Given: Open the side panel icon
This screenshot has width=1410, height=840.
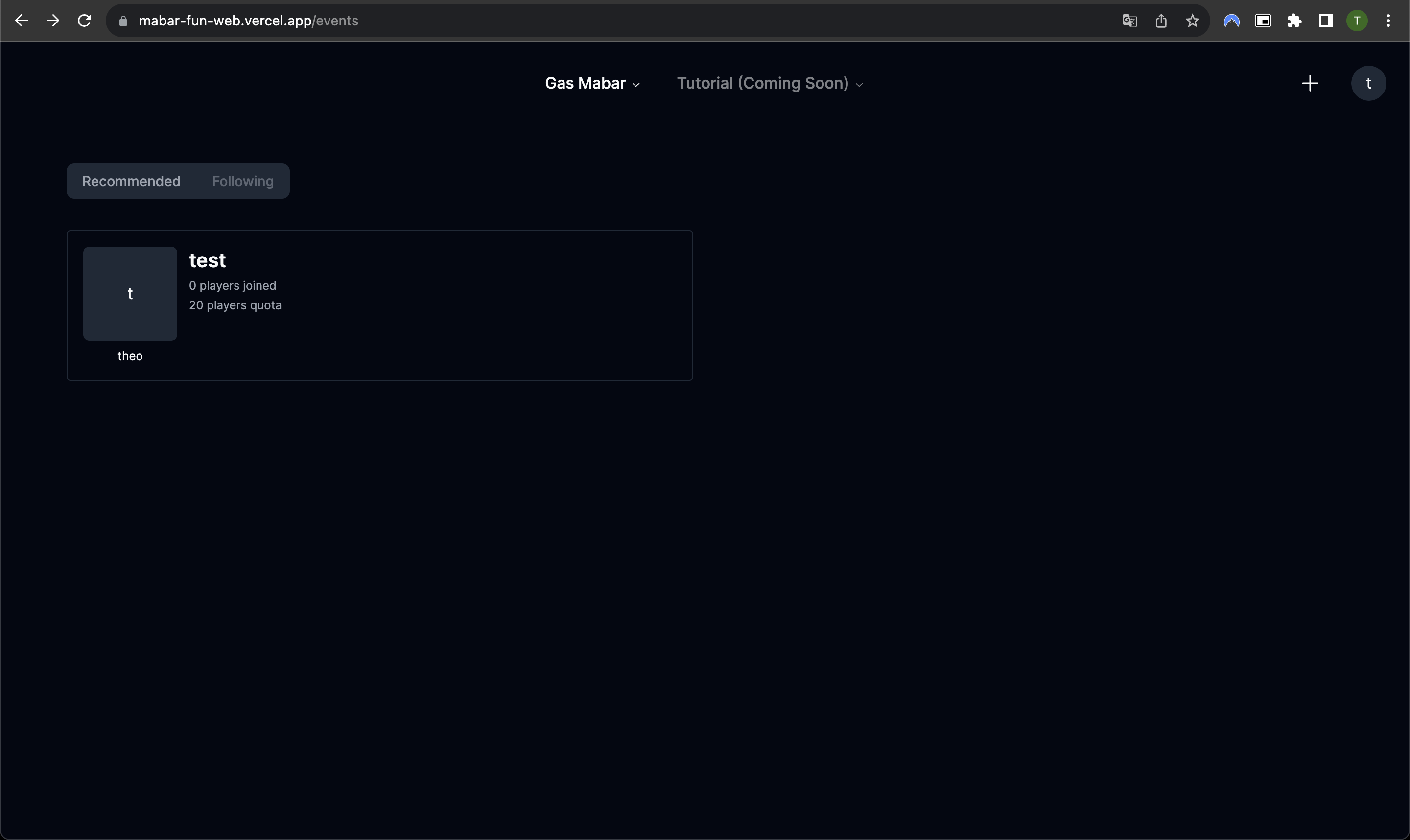Looking at the screenshot, I should coord(1325,21).
